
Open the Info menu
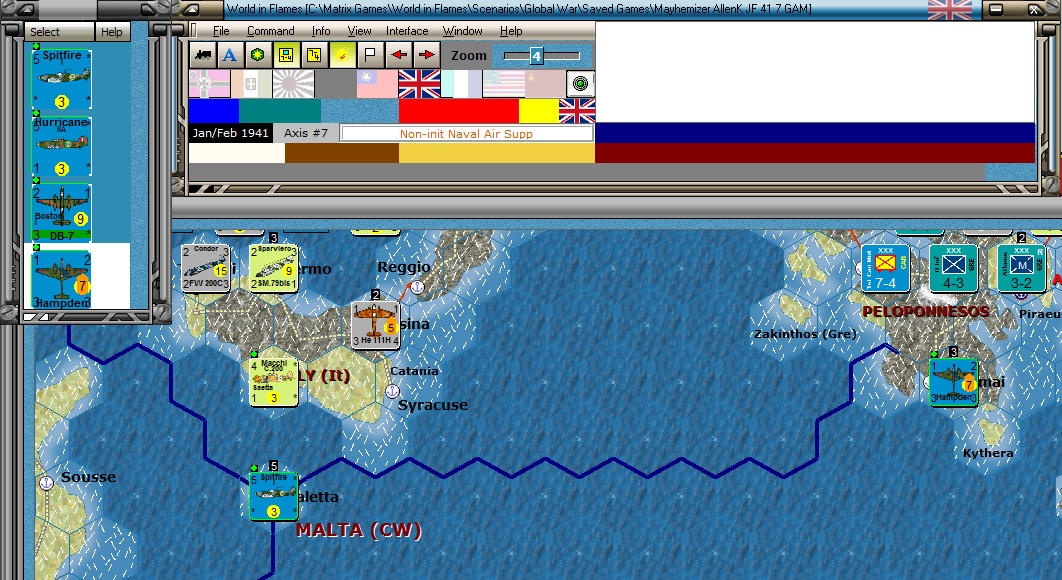[321, 31]
